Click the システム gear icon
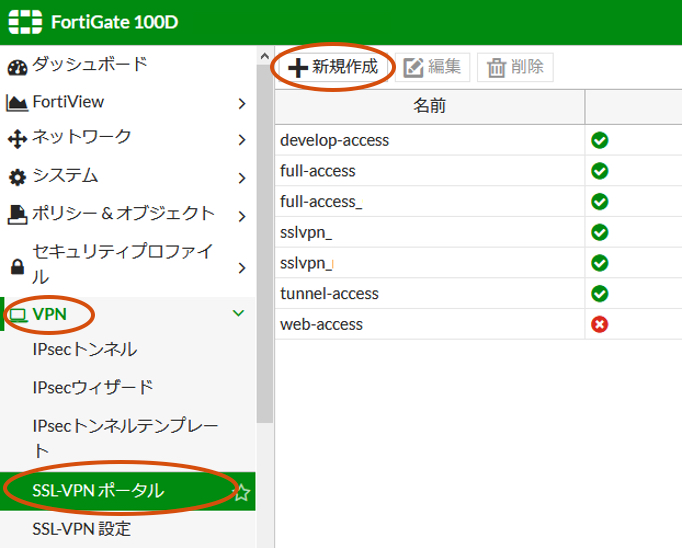Image resolution: width=682 pixels, height=548 pixels. click(x=17, y=177)
